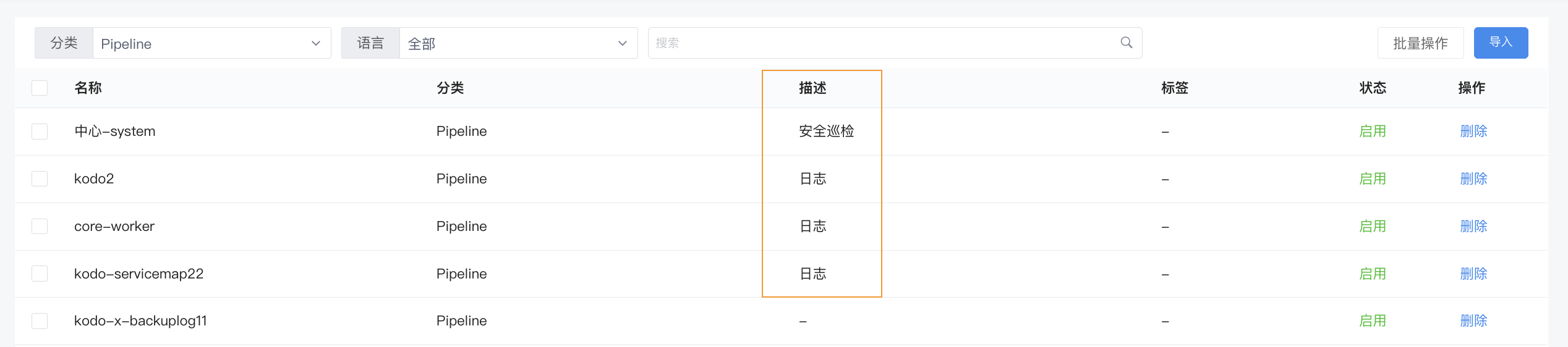The image size is (1568, 347).
Task: Focus the 搜索 search input field
Action: click(884, 43)
